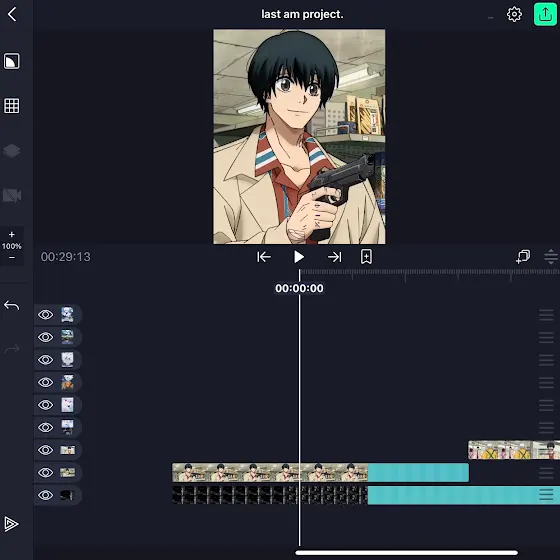
Task: Open the bottom layer's handle menu
Action: click(546, 495)
